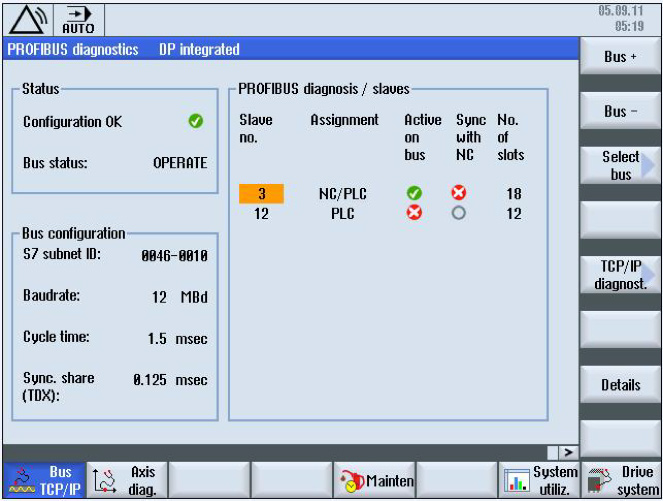Click the NC/PLC assignment cell
The image size is (663, 501).
tap(342, 194)
